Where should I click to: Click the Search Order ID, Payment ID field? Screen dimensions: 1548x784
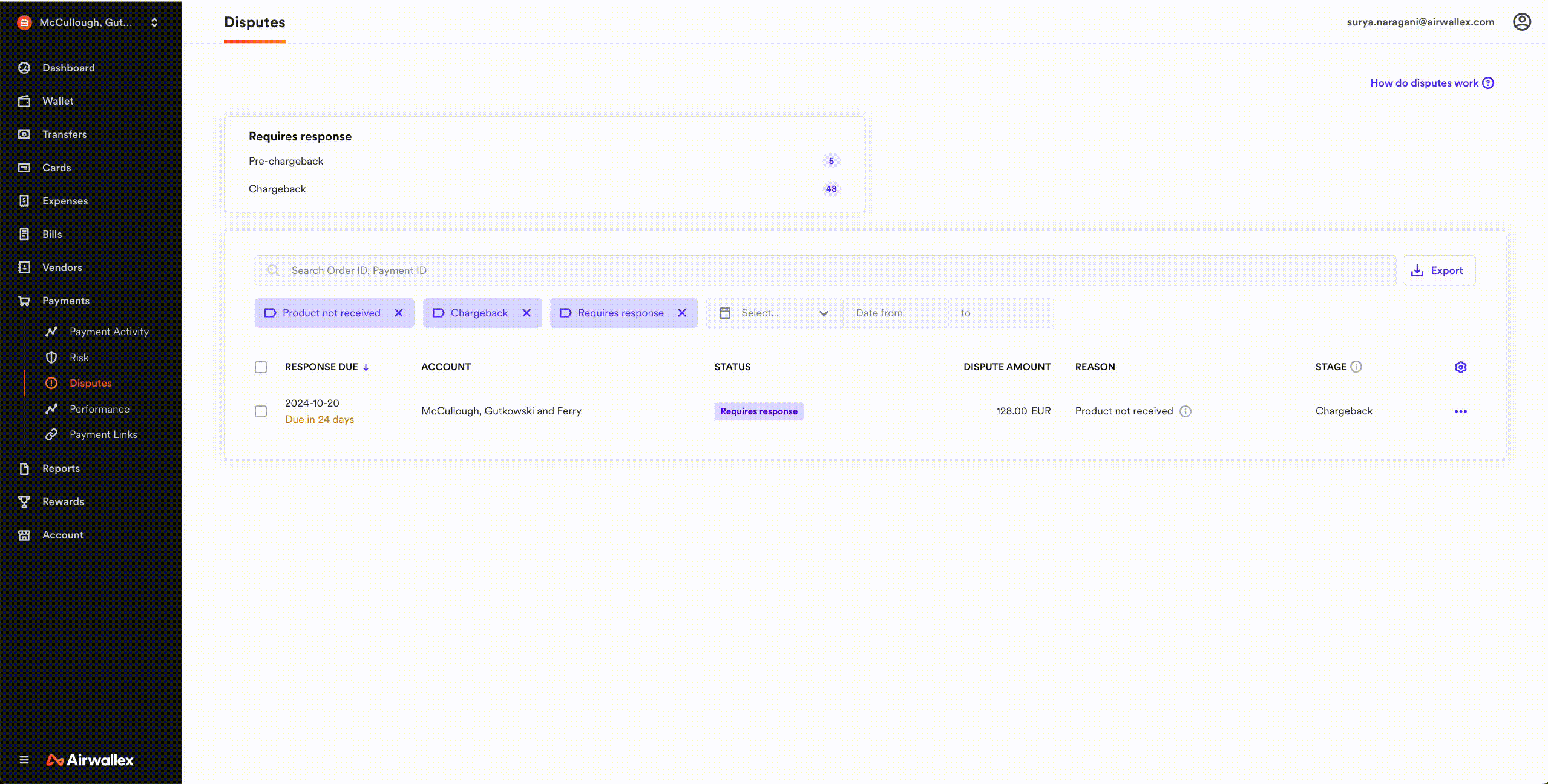(605, 270)
